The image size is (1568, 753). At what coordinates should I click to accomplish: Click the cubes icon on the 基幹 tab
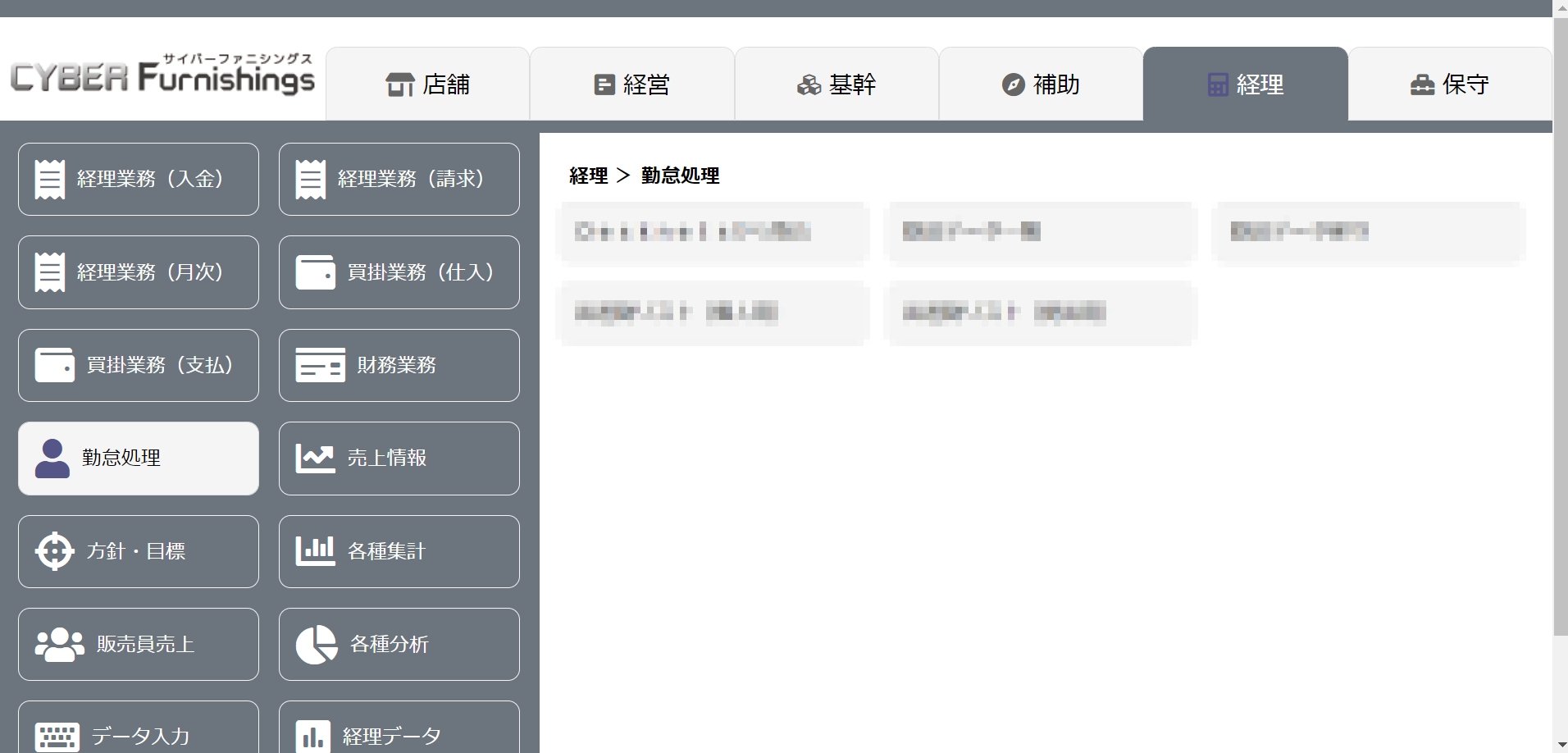[x=809, y=84]
